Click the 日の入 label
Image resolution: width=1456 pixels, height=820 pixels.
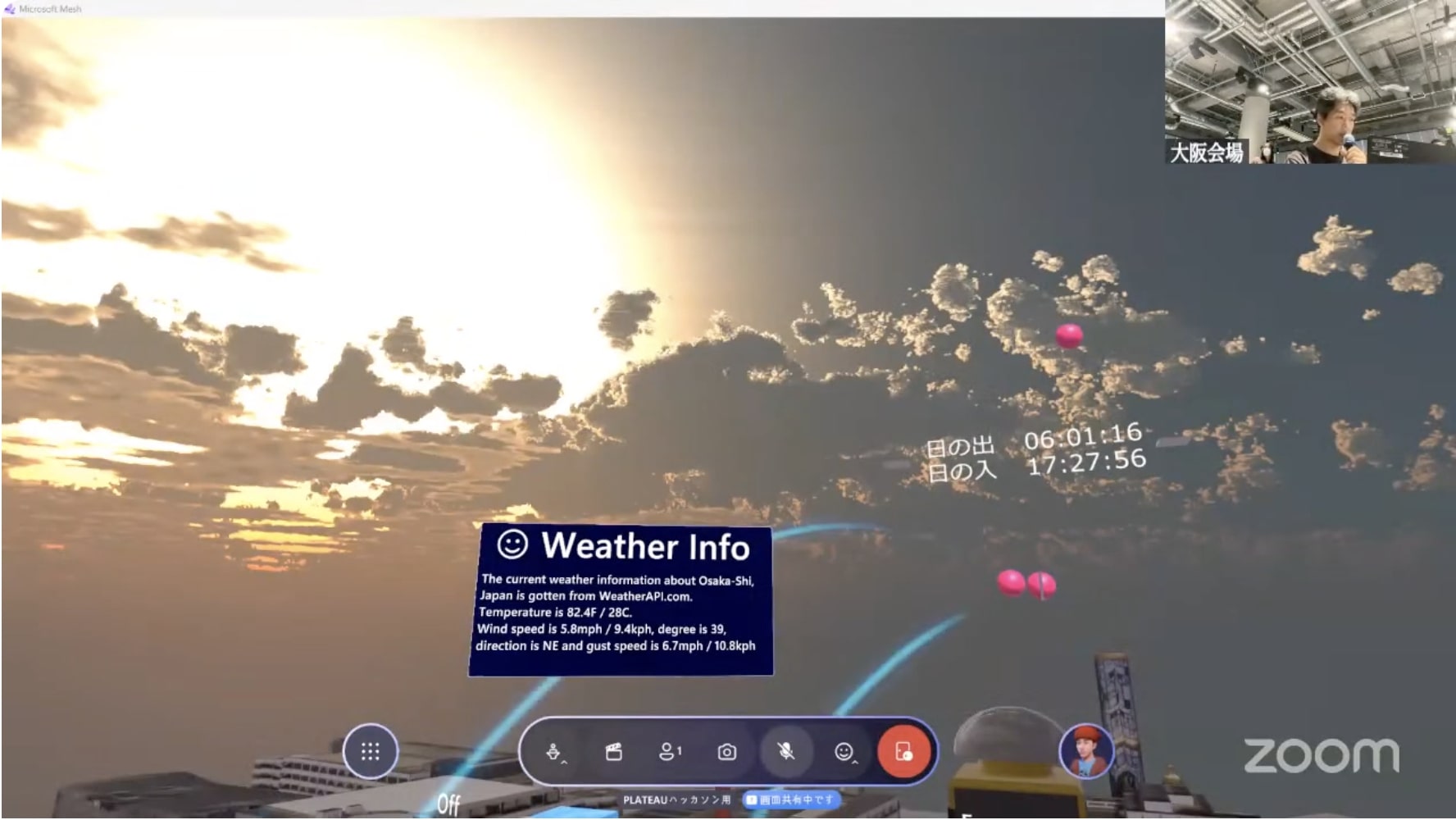(962, 471)
